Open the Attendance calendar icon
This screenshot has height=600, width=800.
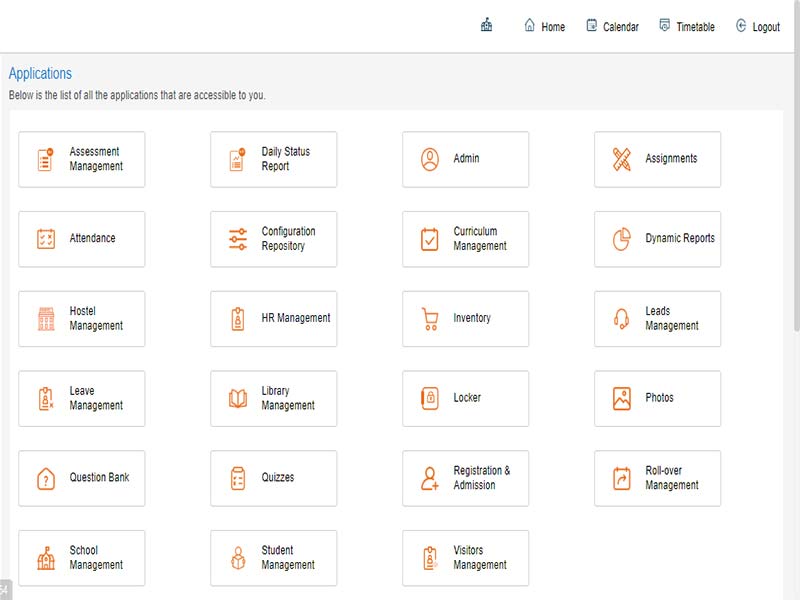[45, 239]
